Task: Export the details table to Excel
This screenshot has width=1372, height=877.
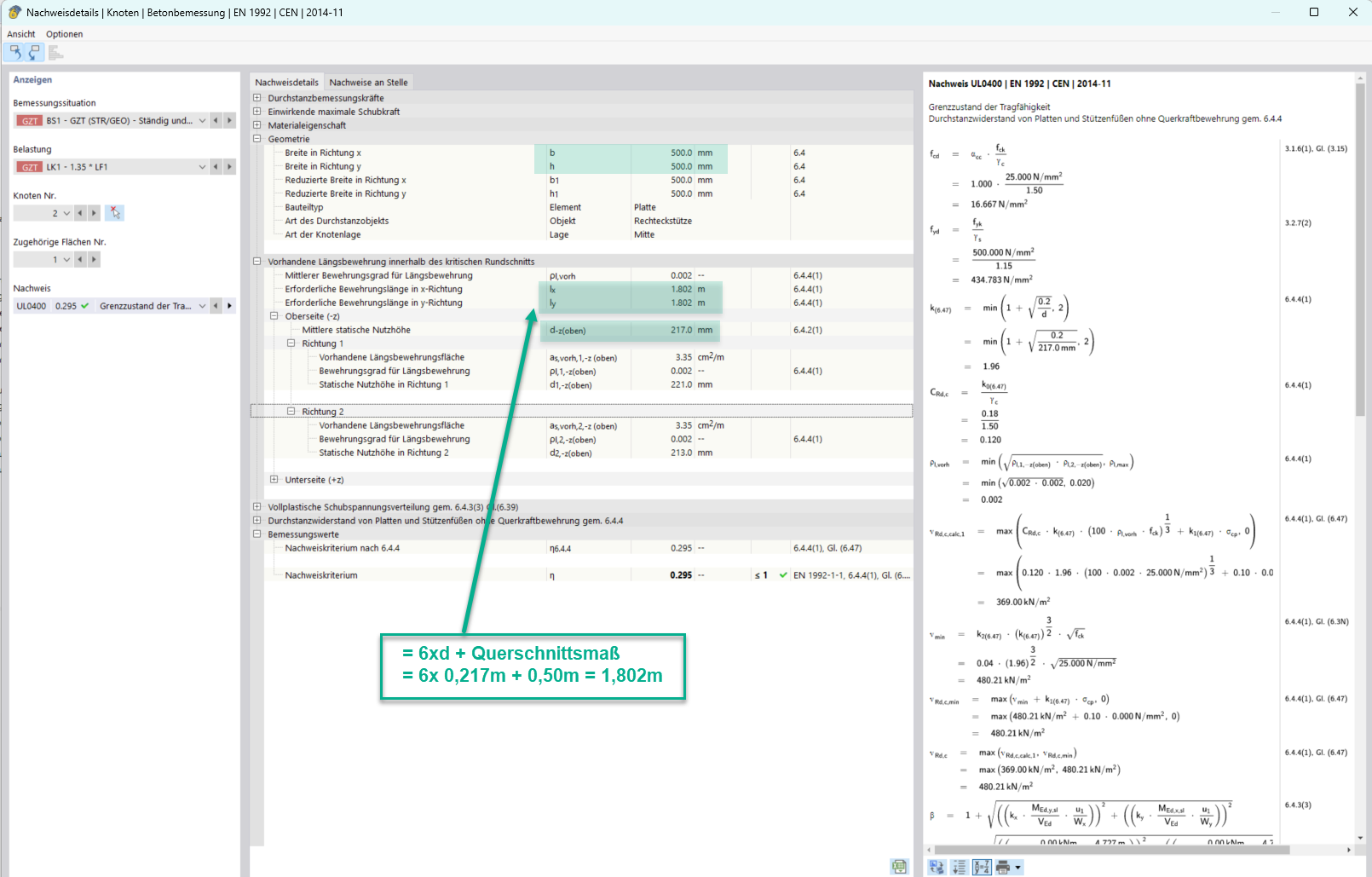Action: pyautogui.click(x=899, y=866)
